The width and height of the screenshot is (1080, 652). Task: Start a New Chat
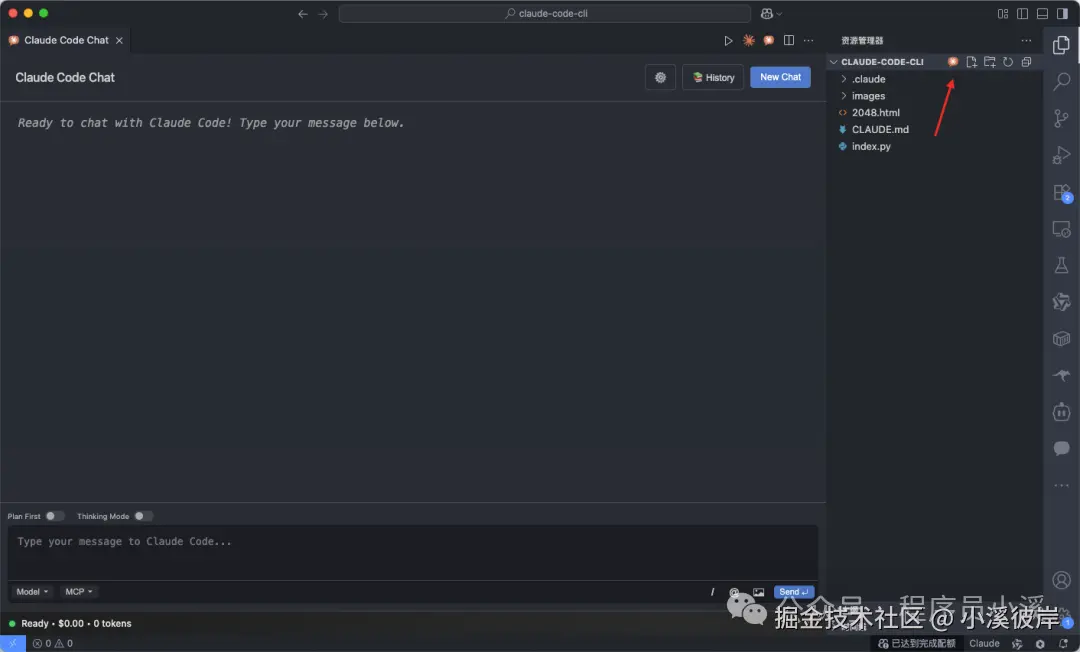point(780,77)
